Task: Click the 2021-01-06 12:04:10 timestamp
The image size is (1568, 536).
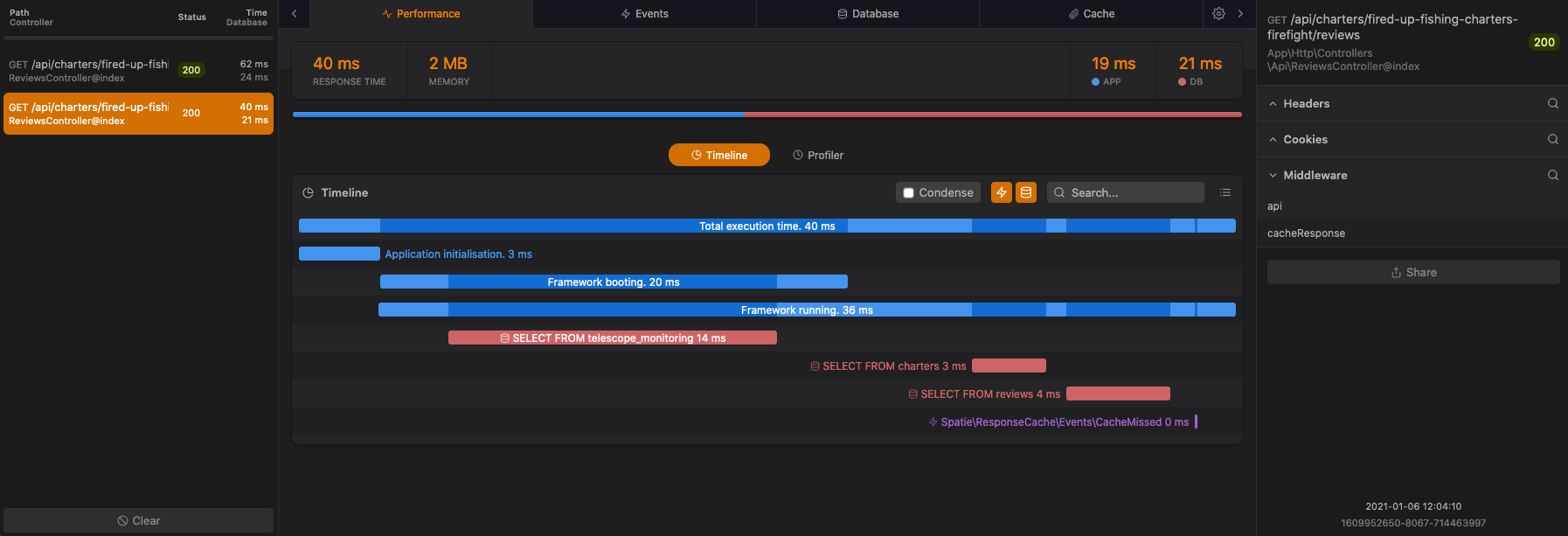Action: coord(1413,506)
